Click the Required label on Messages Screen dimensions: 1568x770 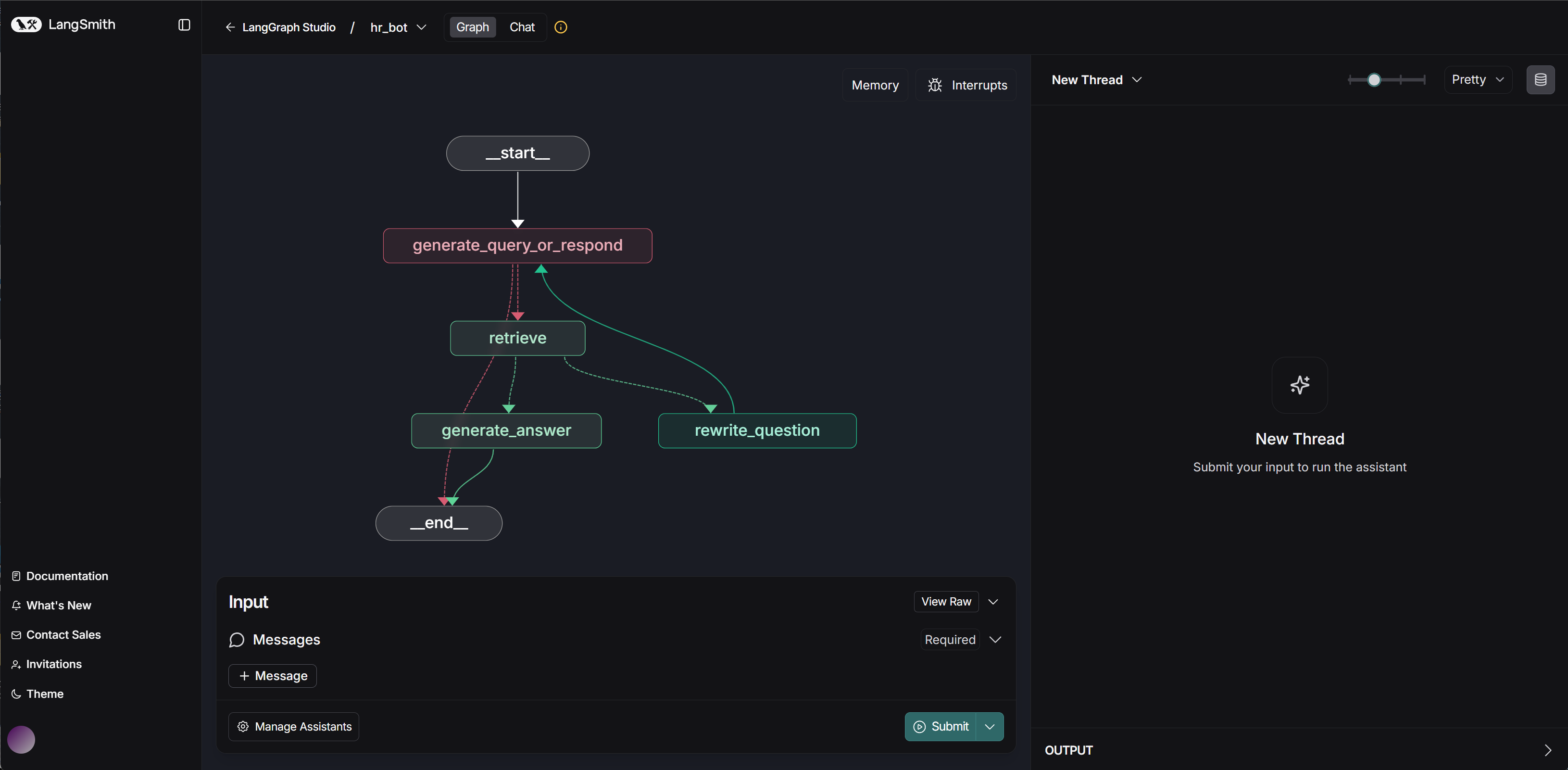pos(950,640)
